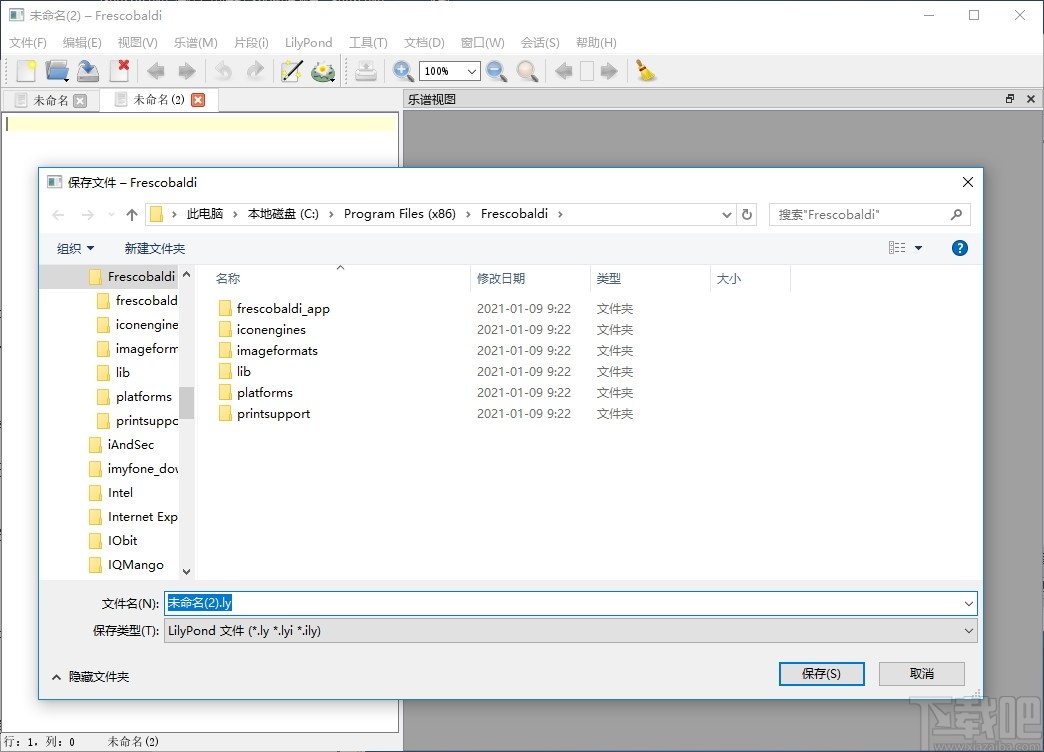
Task: Go up one folder level in dialog
Action: coord(132,214)
